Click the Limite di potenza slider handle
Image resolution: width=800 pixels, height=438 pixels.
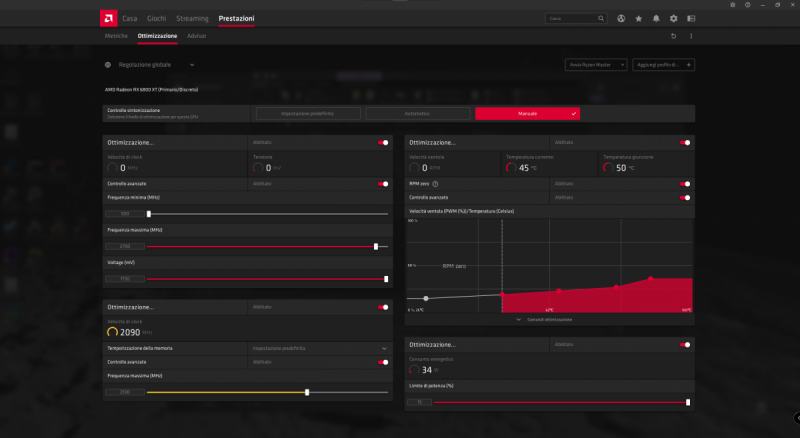click(688, 402)
